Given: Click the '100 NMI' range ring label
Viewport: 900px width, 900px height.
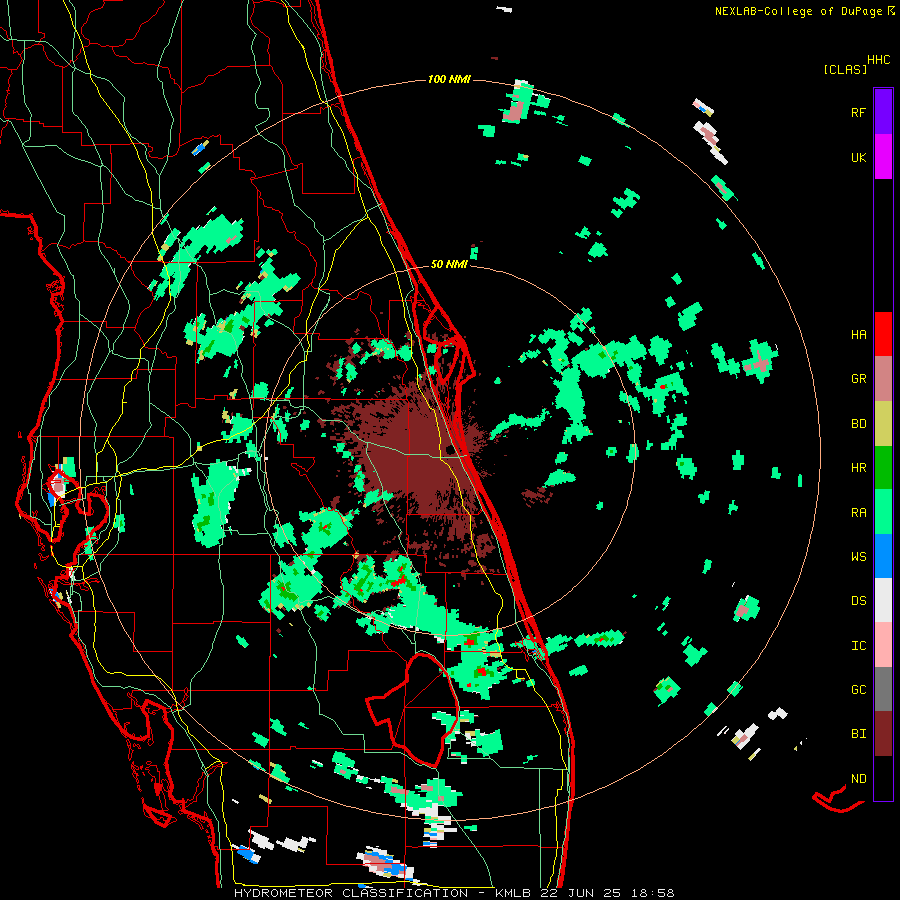Looking at the screenshot, I should 449,79.
